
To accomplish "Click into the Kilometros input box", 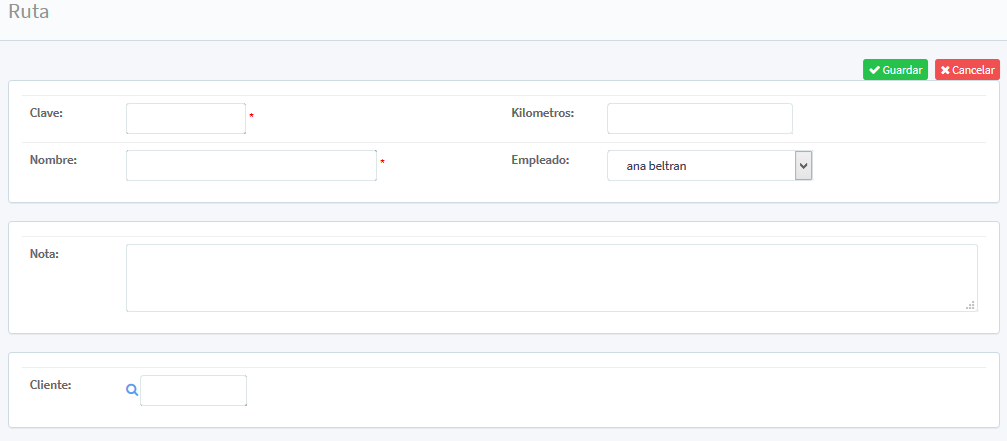I will (699, 118).
